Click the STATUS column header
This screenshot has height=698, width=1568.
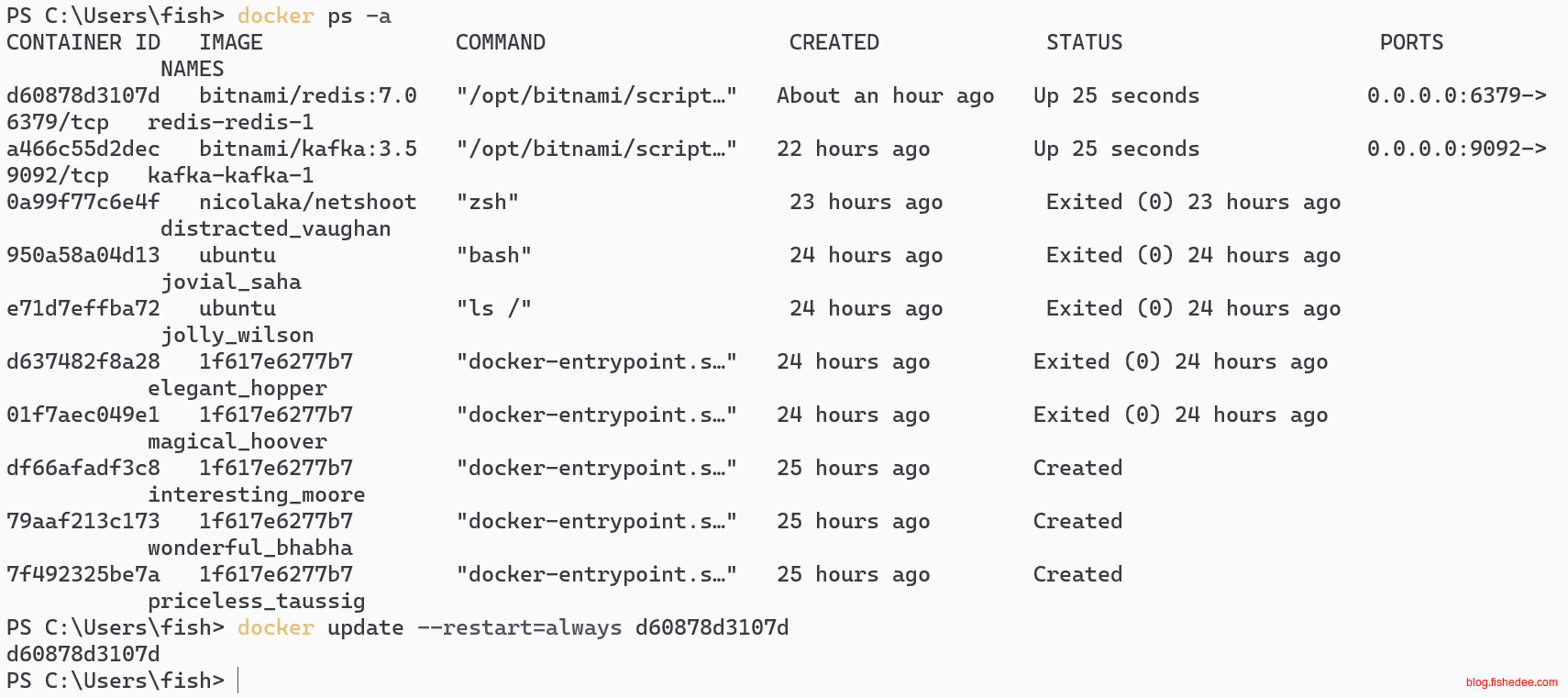(x=1084, y=42)
